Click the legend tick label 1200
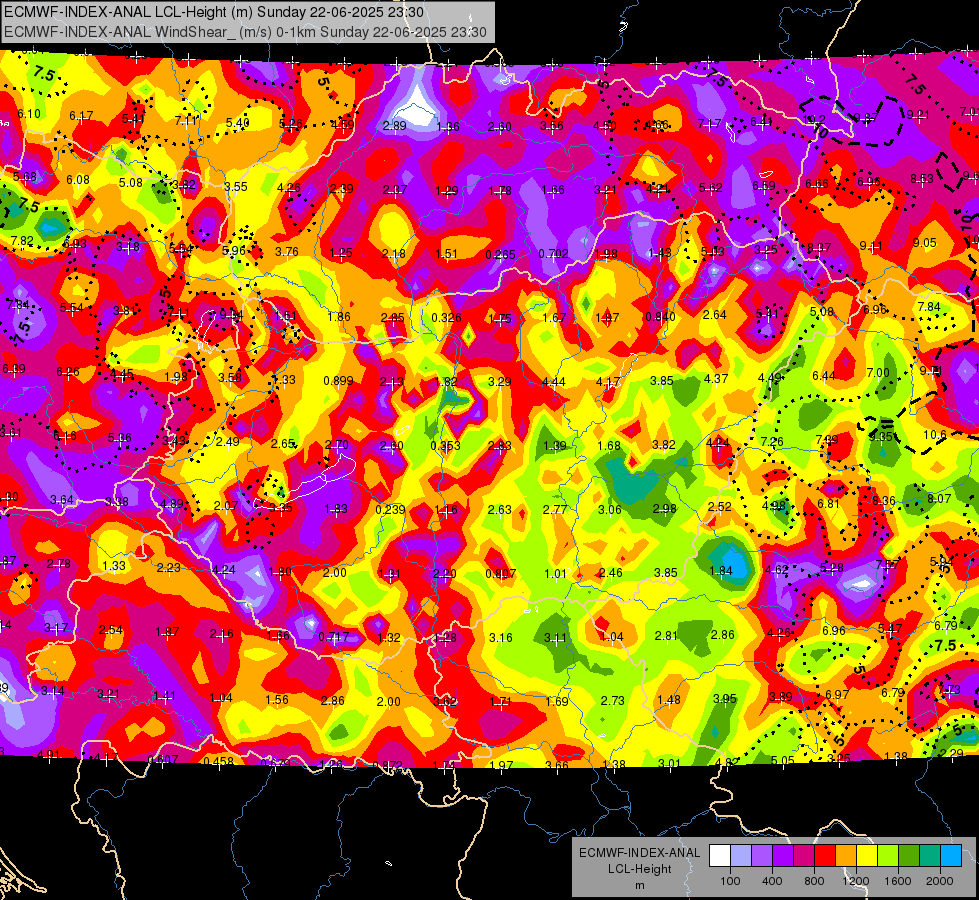The height and width of the screenshot is (900, 979). click(855, 881)
